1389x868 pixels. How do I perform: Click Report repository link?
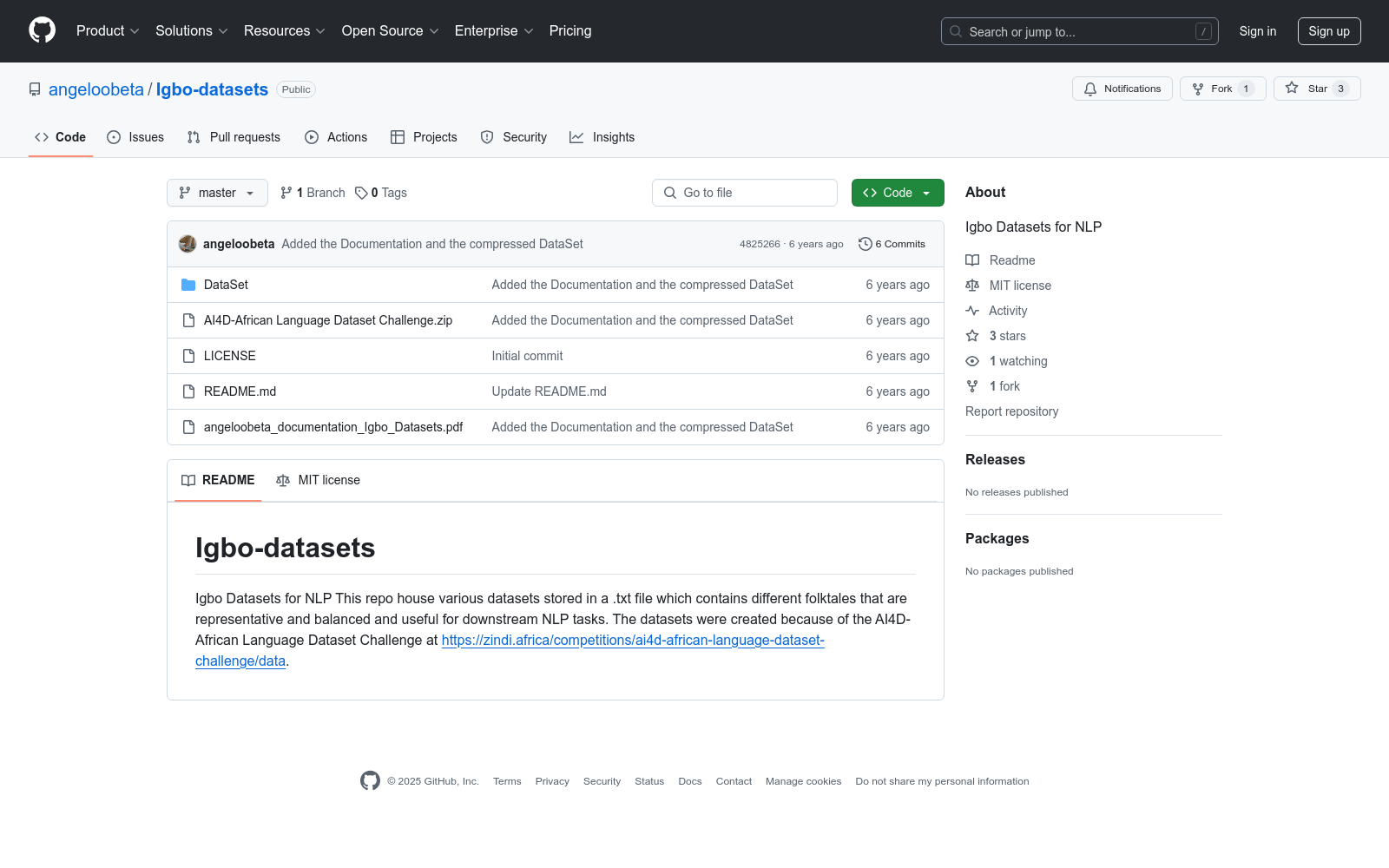coord(1012,411)
